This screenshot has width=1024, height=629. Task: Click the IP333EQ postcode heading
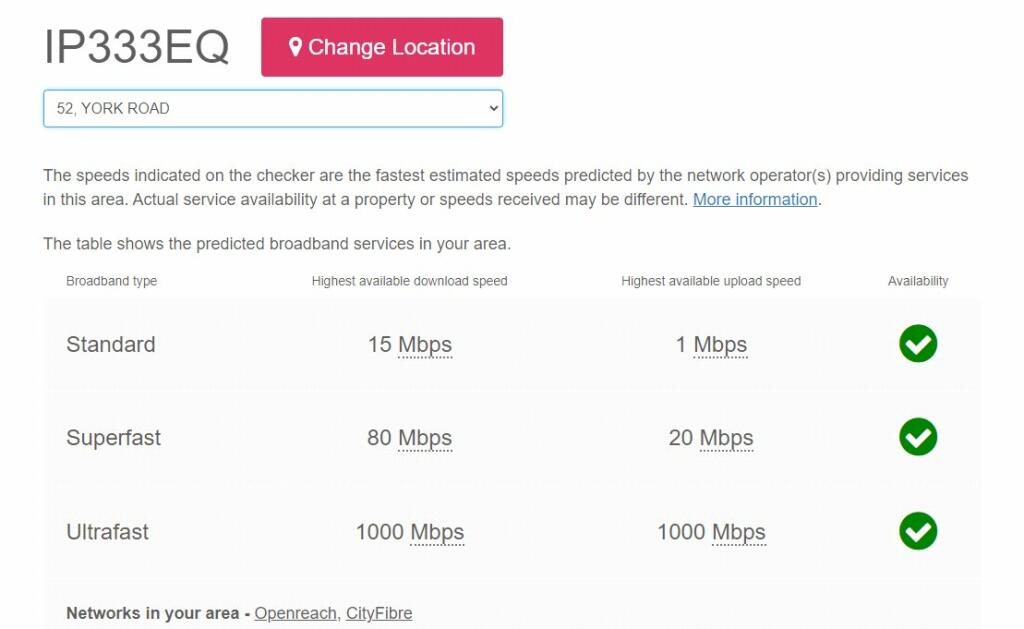(137, 47)
